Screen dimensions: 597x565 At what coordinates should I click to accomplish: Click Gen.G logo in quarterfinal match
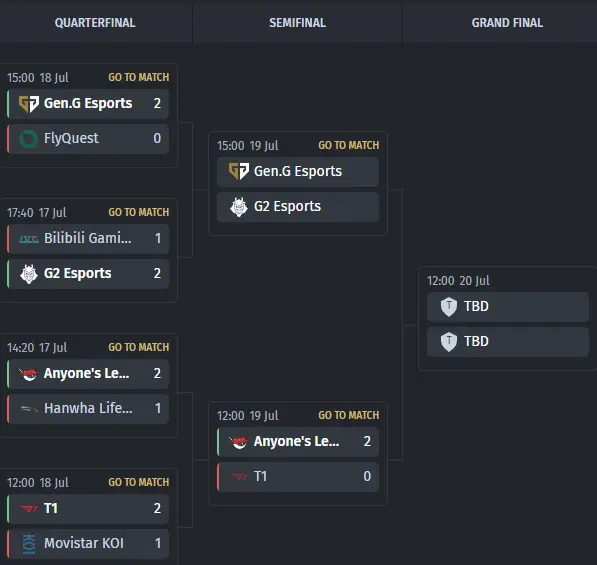[29, 104]
